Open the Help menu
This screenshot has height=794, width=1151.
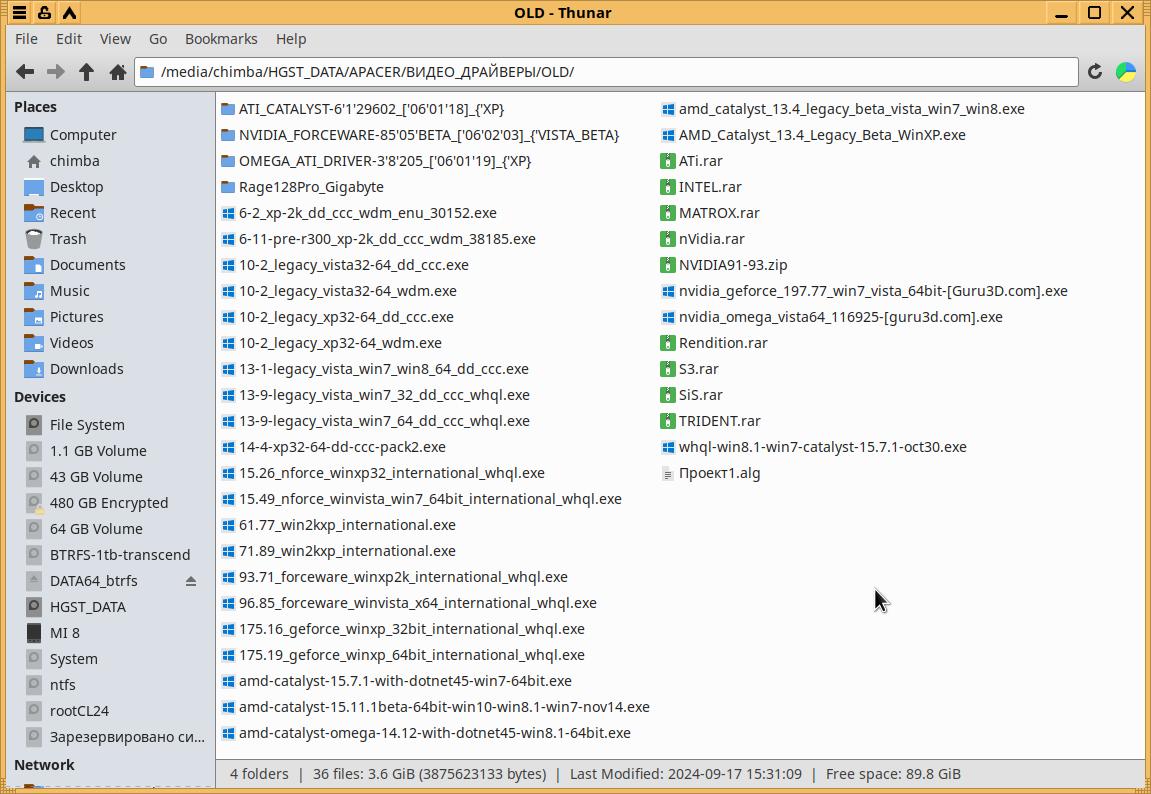pos(291,39)
